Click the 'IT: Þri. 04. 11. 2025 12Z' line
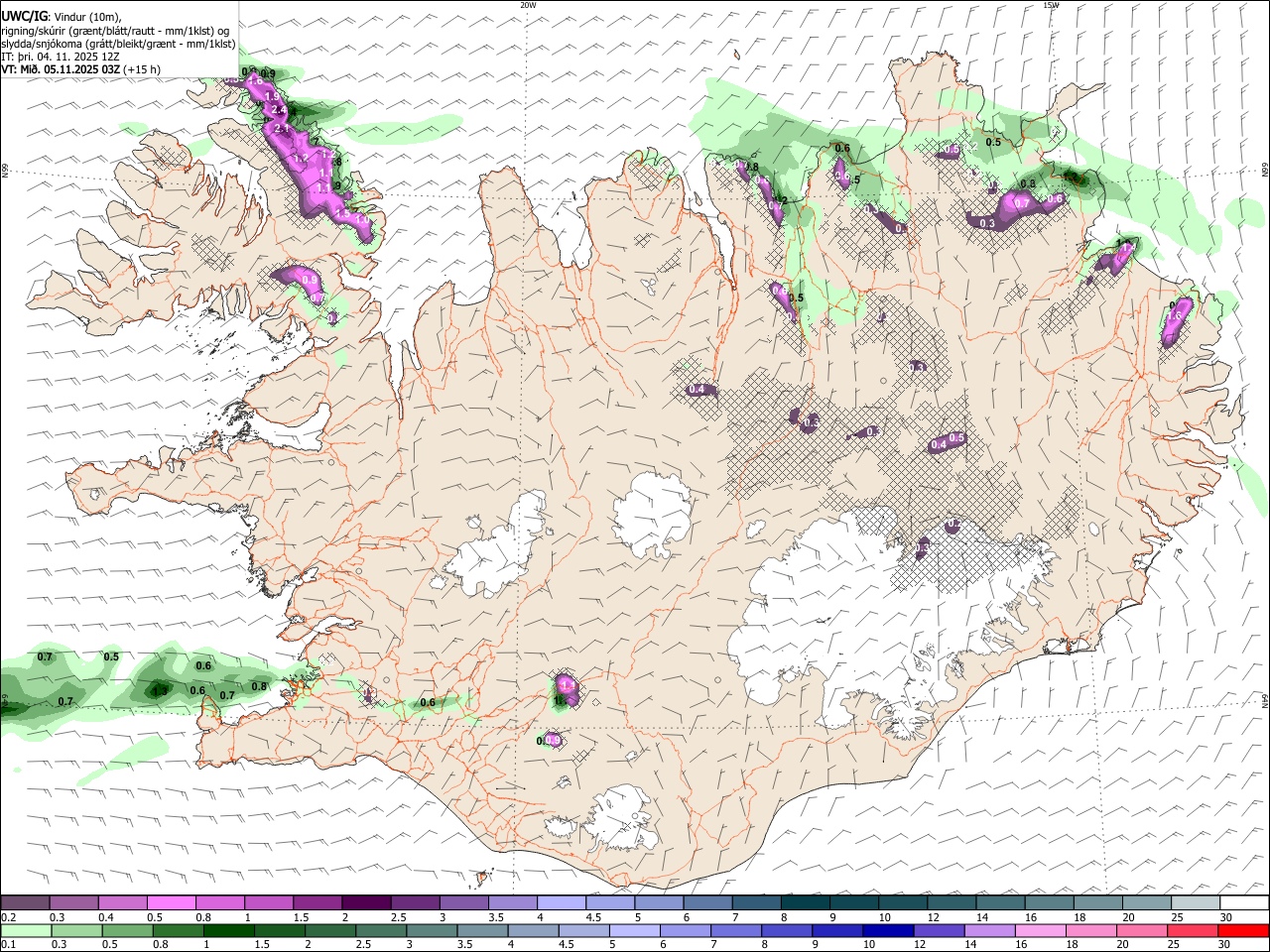1270x952 pixels. point(61,57)
